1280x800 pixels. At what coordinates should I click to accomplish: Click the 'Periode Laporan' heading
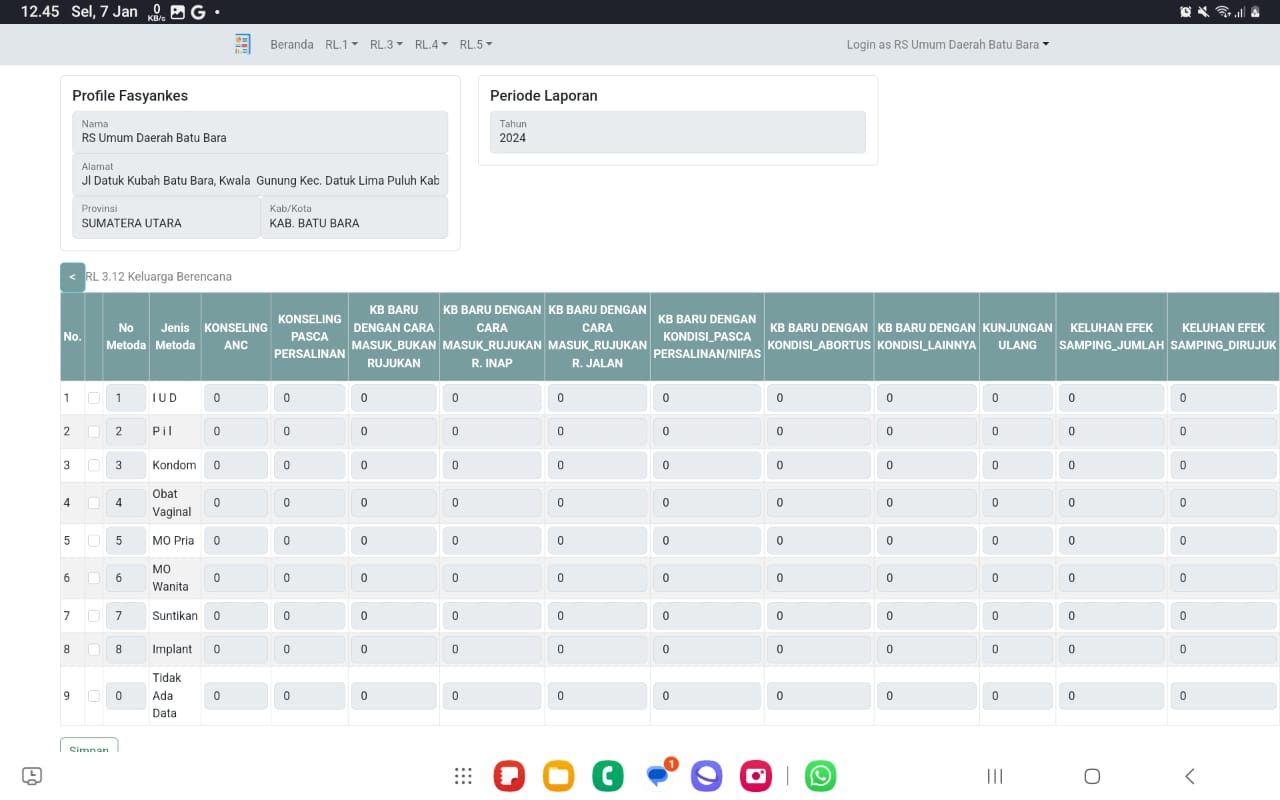click(x=543, y=96)
